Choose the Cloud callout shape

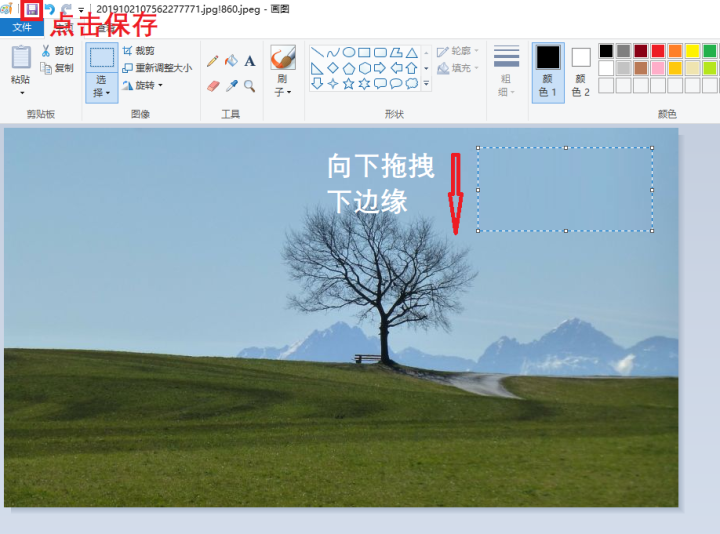[x=412, y=84]
